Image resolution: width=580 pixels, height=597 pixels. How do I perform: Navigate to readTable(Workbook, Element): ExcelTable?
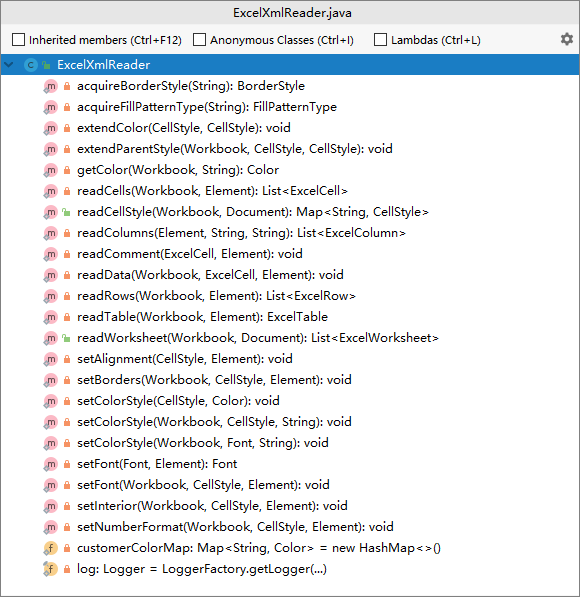click(202, 317)
